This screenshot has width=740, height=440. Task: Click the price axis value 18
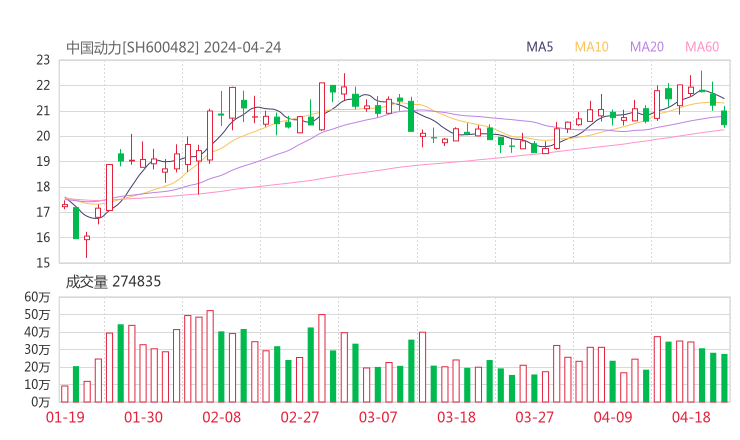[43, 187]
